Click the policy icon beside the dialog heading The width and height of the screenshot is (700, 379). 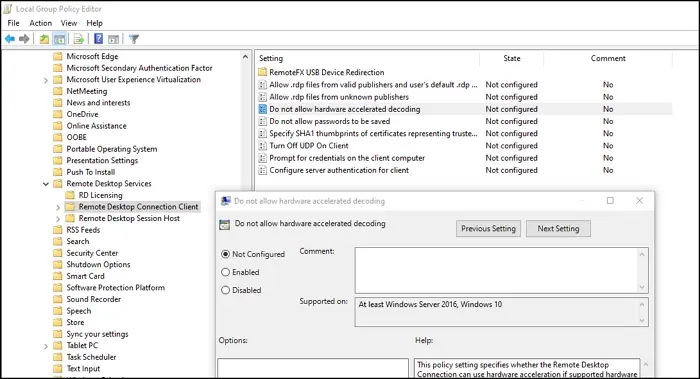click(x=225, y=225)
